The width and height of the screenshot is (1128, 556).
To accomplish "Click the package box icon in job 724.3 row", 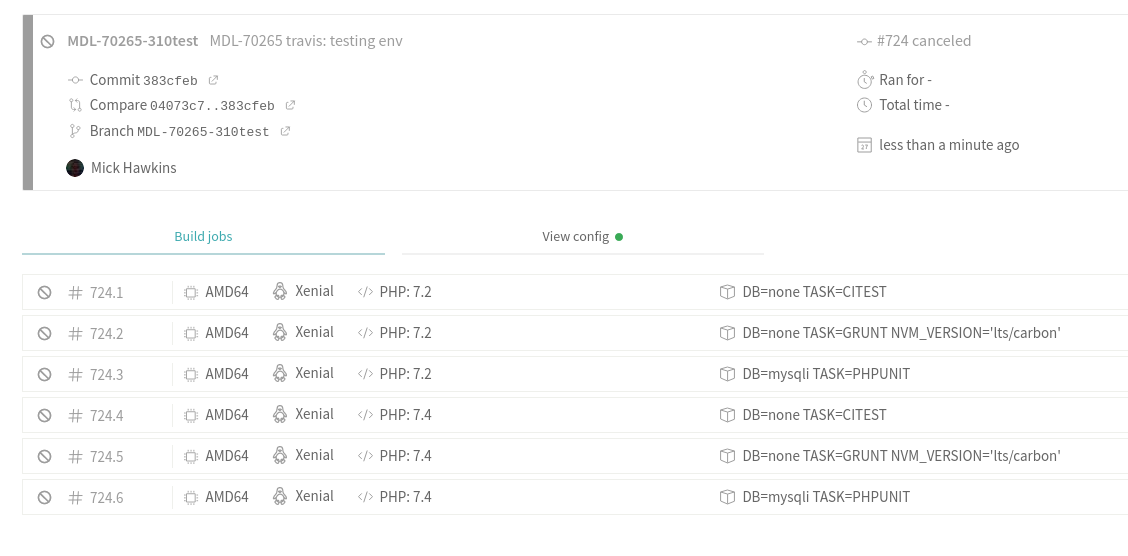I will [x=727, y=374].
